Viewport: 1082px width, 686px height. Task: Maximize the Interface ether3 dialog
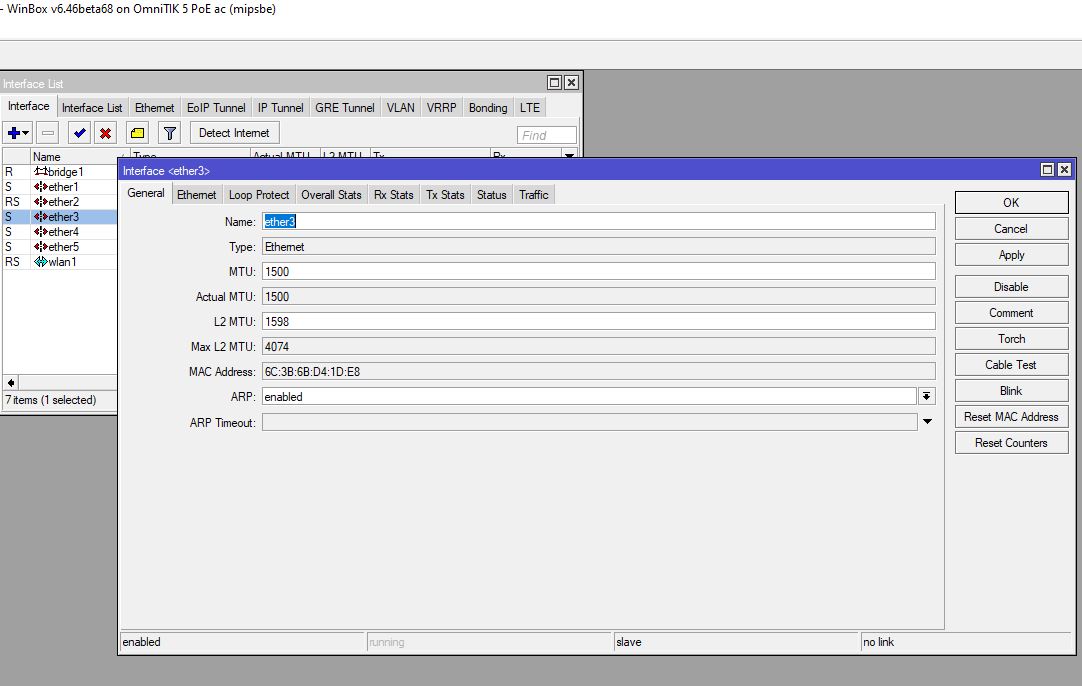click(1047, 170)
